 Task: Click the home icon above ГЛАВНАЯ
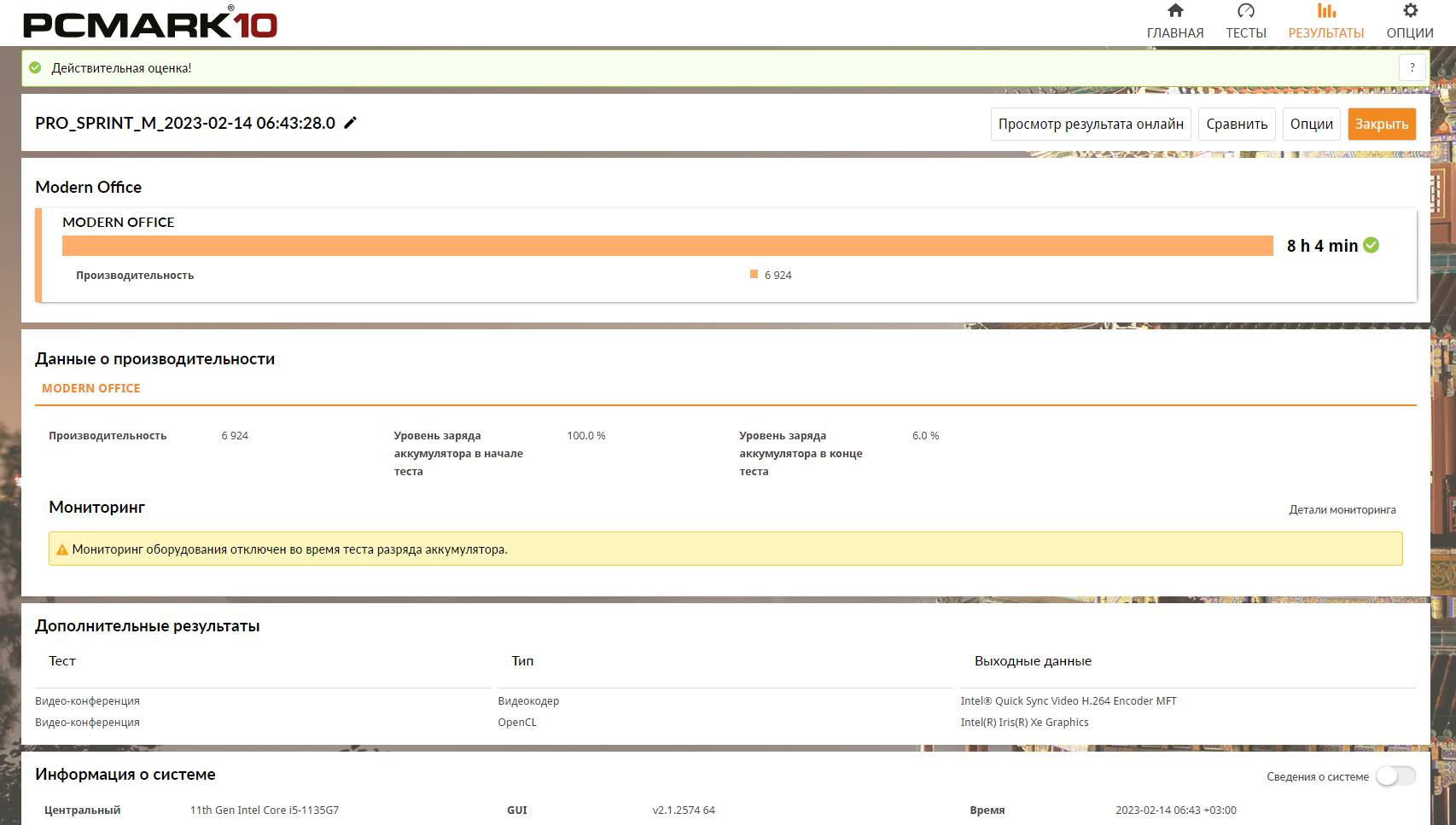pyautogui.click(x=1175, y=10)
